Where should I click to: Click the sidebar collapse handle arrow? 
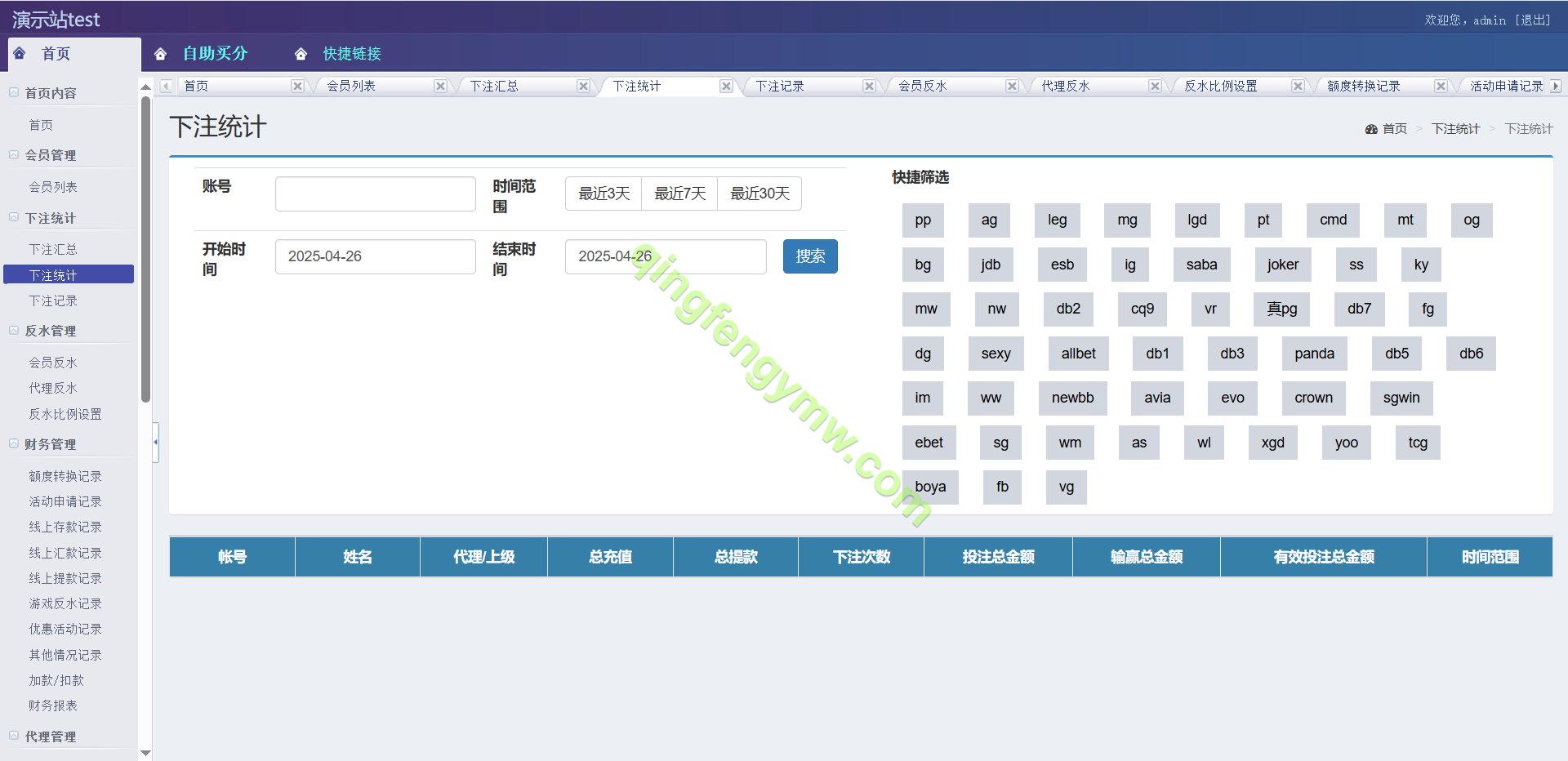point(155,442)
